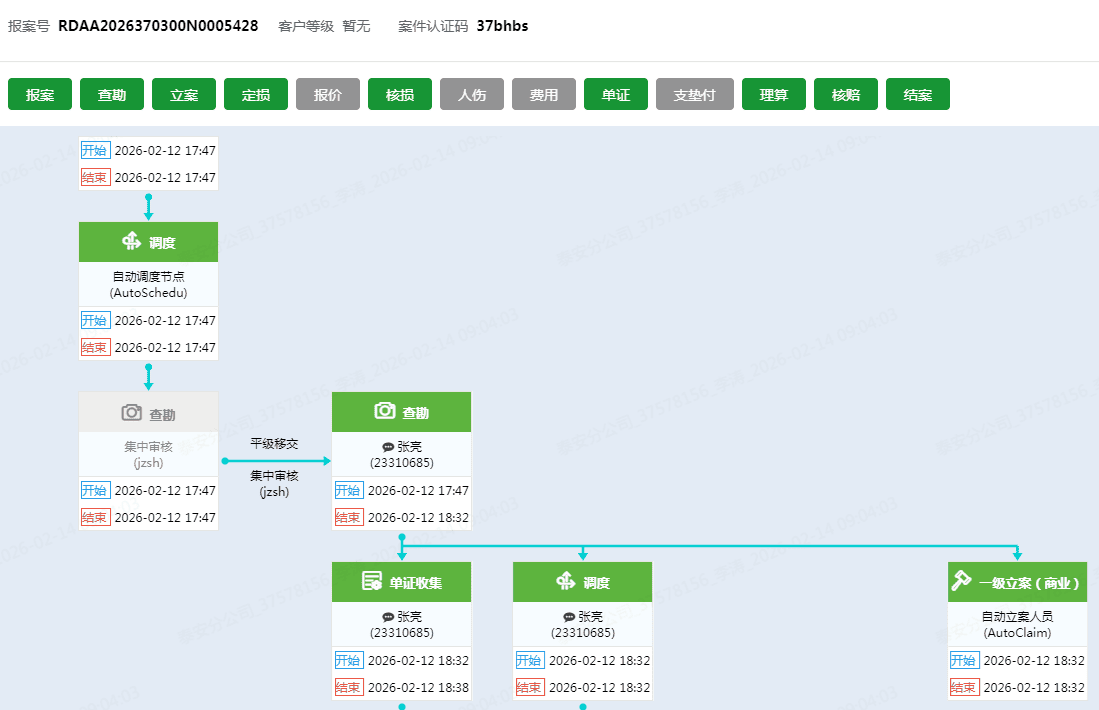This screenshot has height=710, width=1099.
Task: Click the gavel icon in 一级立案 node
Action: click(961, 581)
